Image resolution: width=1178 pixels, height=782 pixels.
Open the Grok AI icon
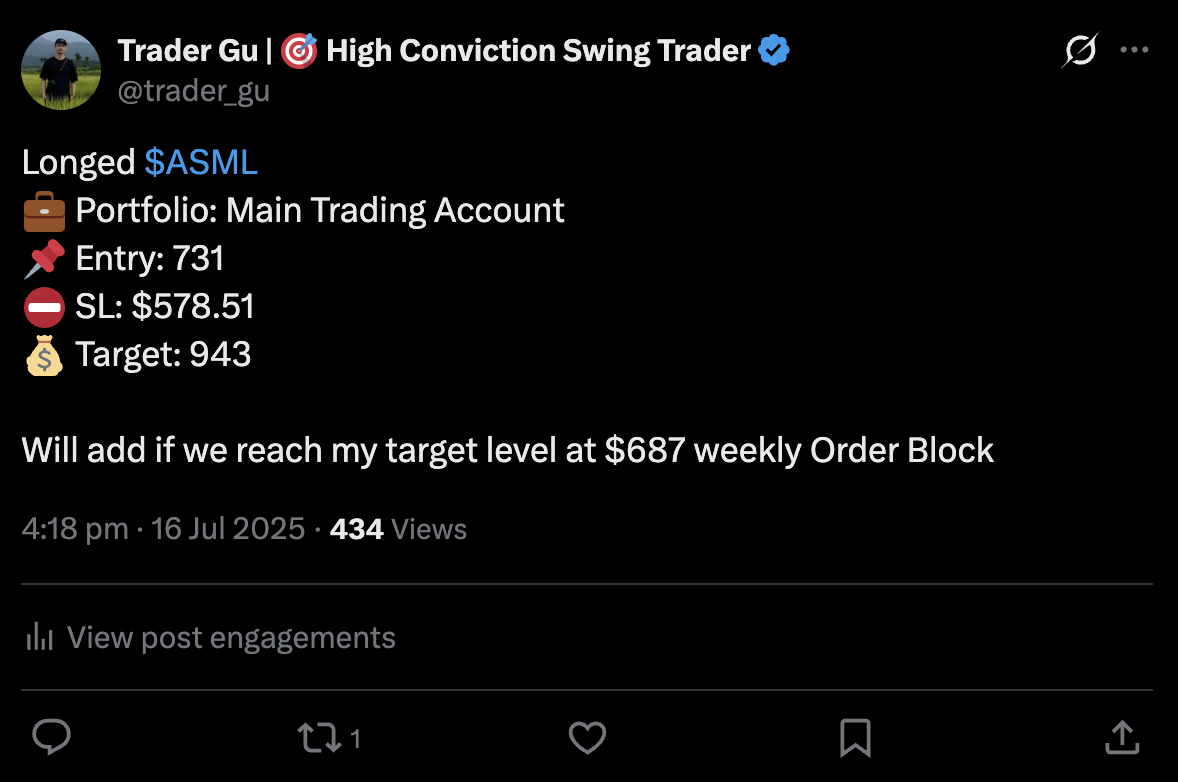(x=1079, y=52)
